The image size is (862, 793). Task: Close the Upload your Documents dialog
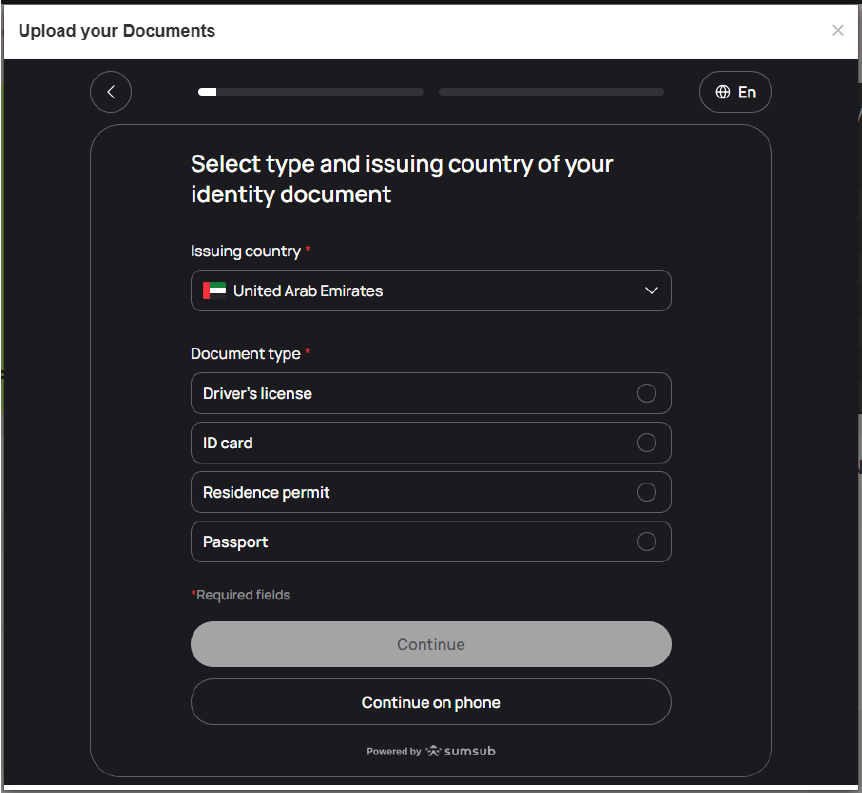(x=838, y=30)
